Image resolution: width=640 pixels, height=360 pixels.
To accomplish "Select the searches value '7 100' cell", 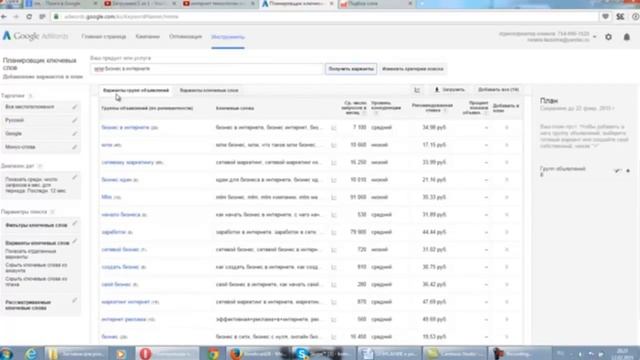I will click(x=359, y=127).
